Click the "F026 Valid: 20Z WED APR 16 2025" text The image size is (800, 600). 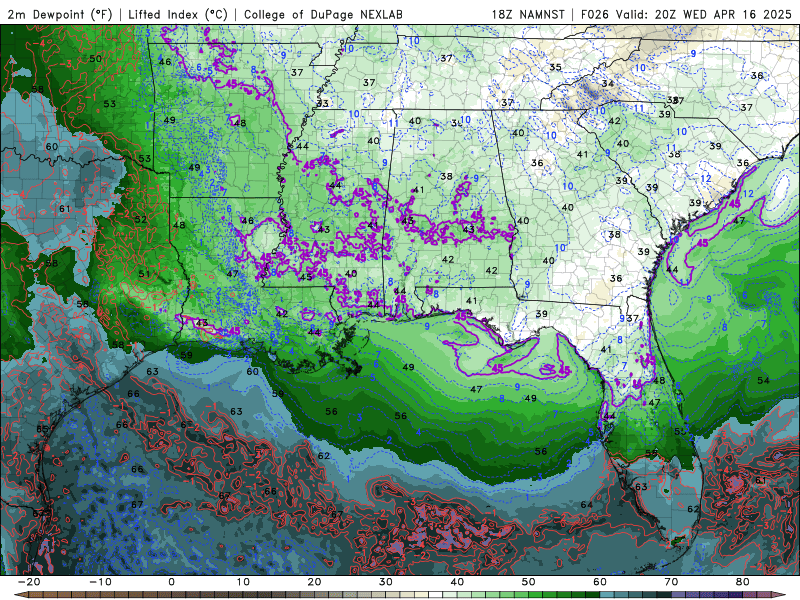click(686, 15)
